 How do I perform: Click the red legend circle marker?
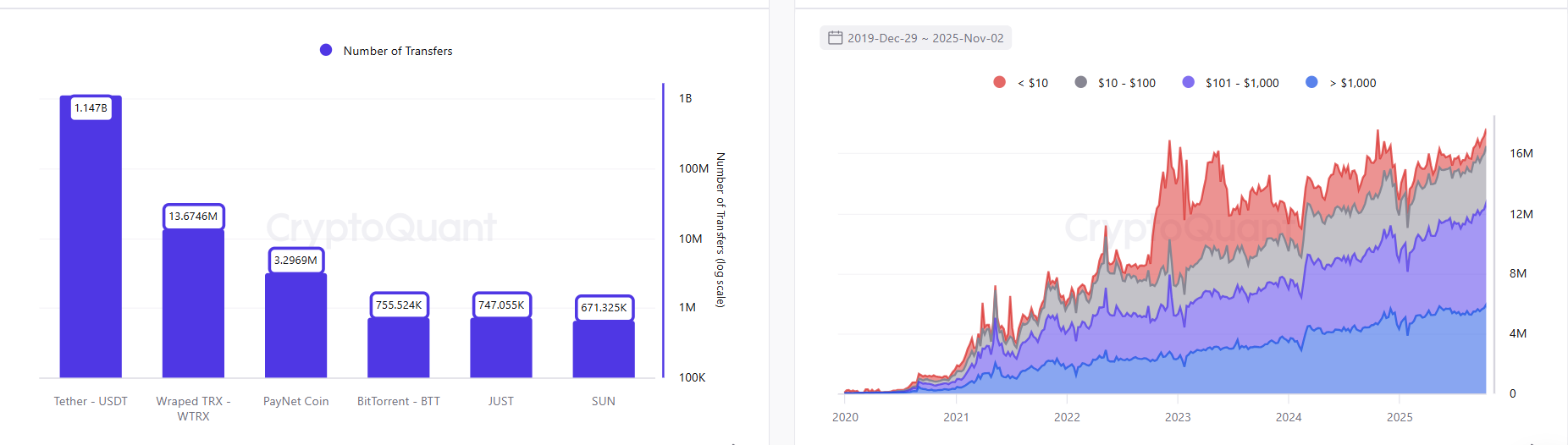[999, 82]
